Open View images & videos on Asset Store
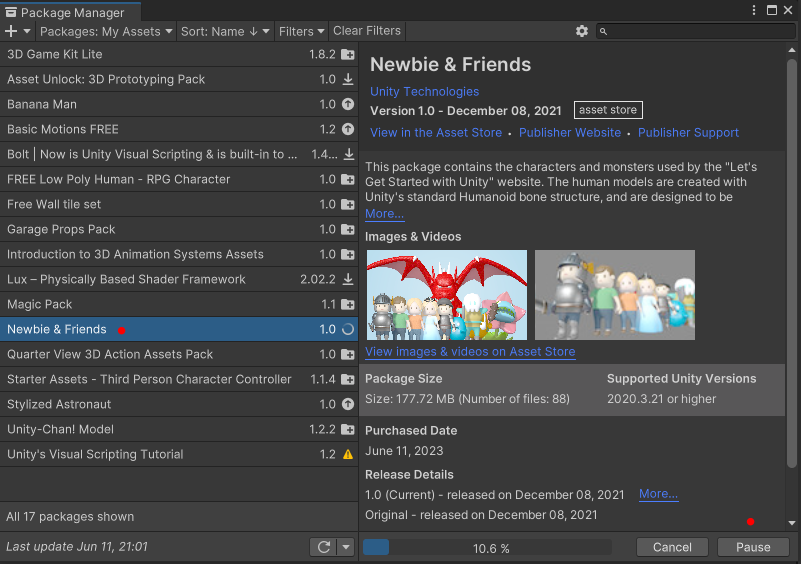Image resolution: width=801 pixels, height=564 pixels. pyautogui.click(x=470, y=352)
